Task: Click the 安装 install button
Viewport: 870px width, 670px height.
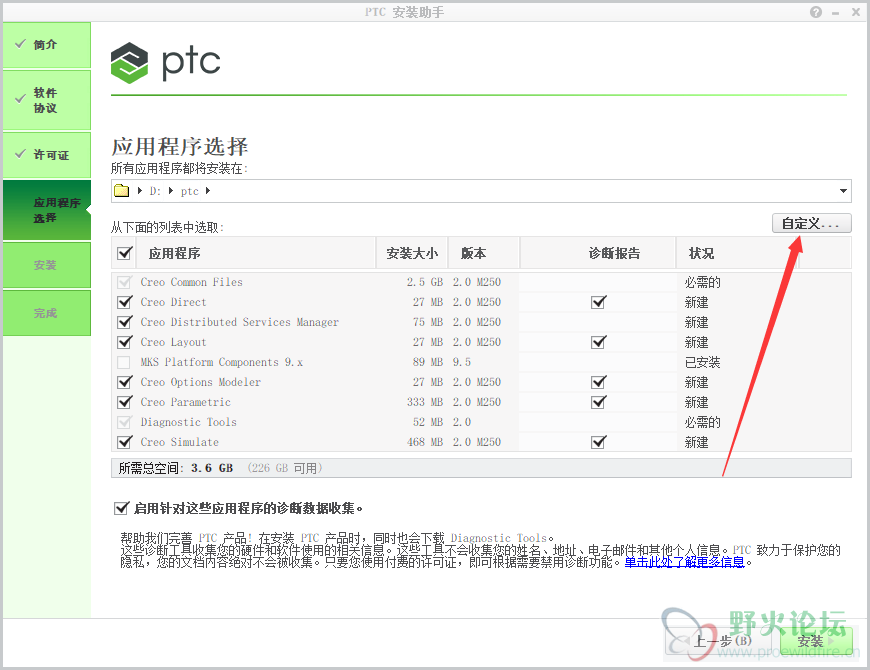Action: pyautogui.click(x=816, y=641)
